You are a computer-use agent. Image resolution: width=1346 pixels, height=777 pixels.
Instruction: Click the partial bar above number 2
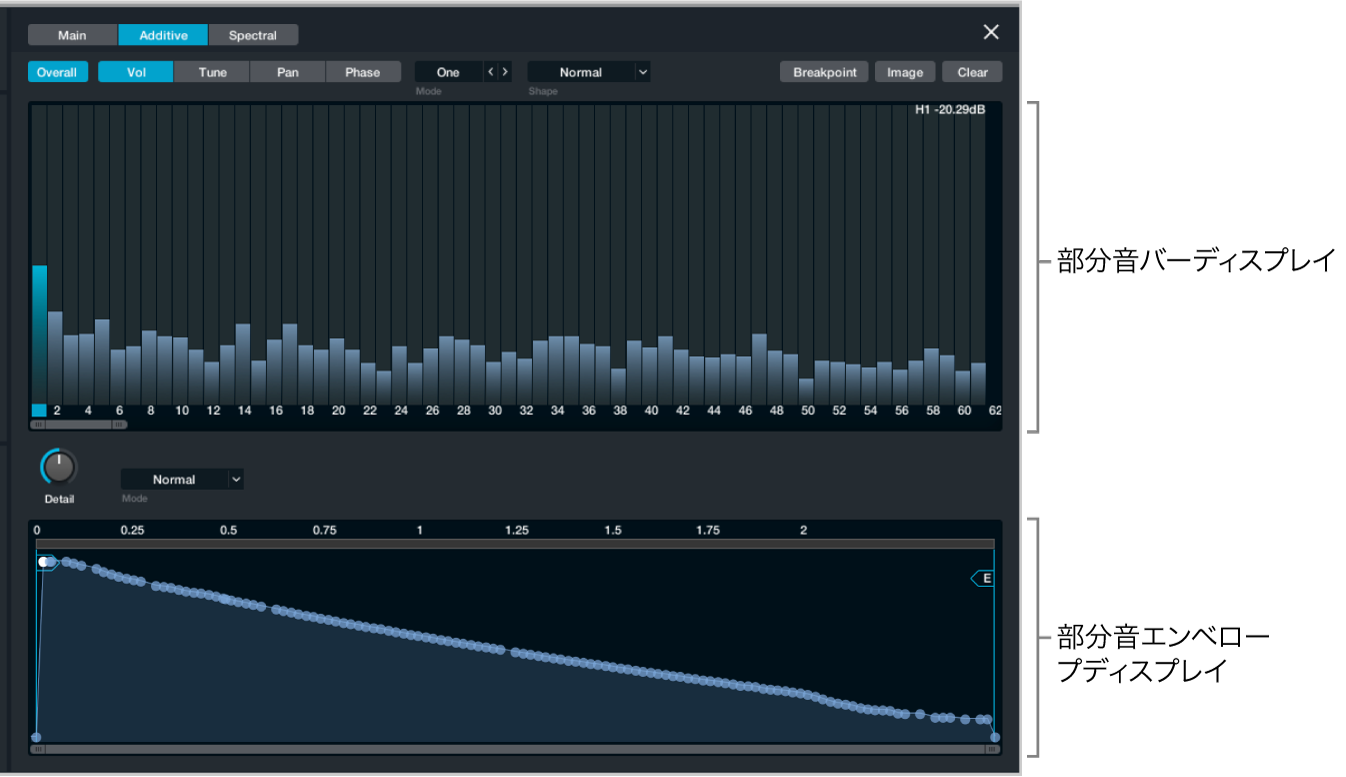coord(55,357)
